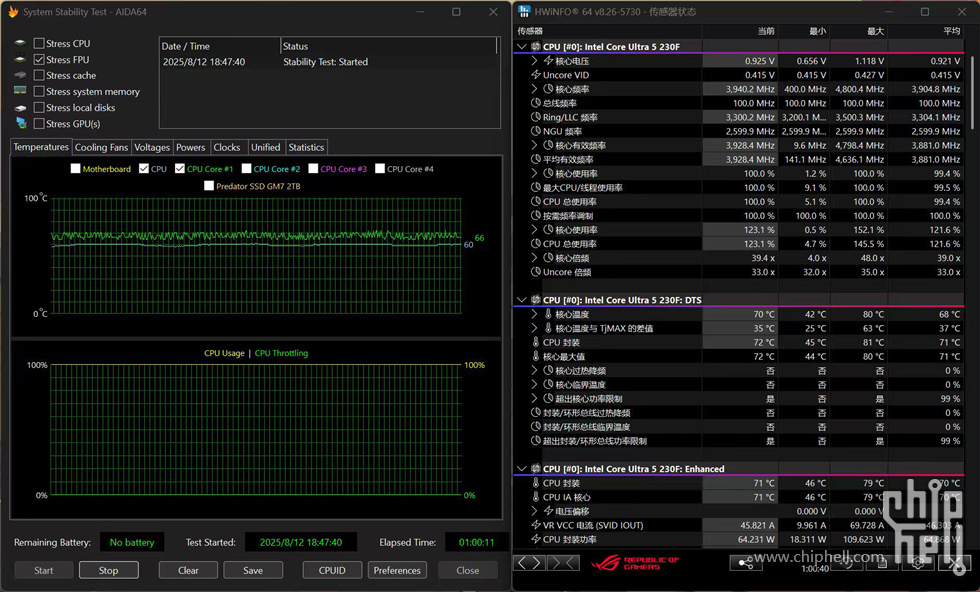Click the clock icon on the NGU 频率 row
Screen dimensions: 980x592
536,131
